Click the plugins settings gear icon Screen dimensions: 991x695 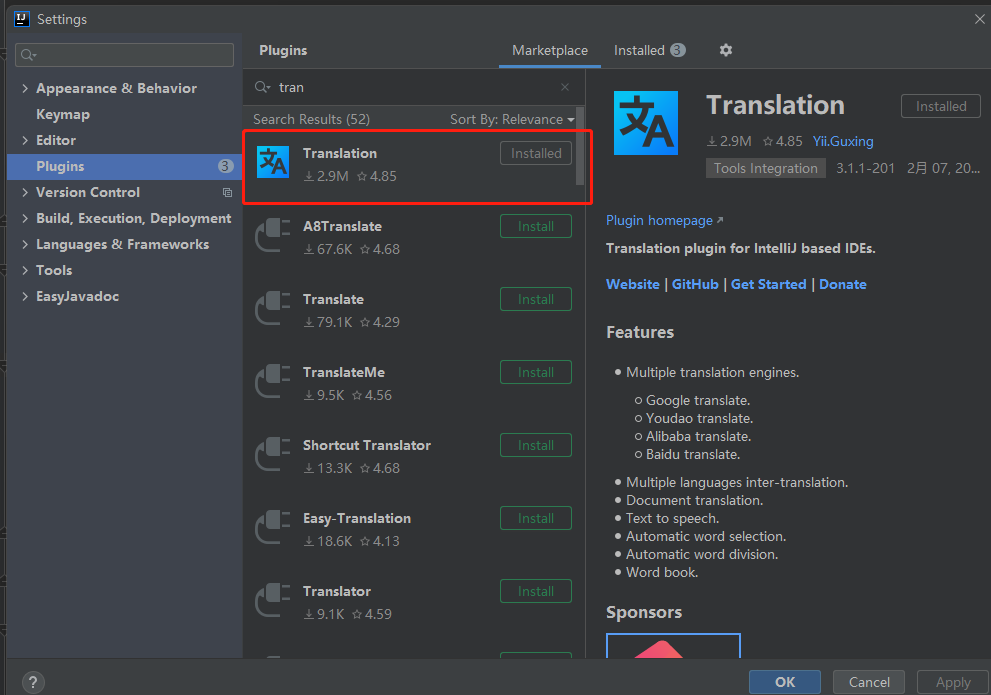(726, 50)
